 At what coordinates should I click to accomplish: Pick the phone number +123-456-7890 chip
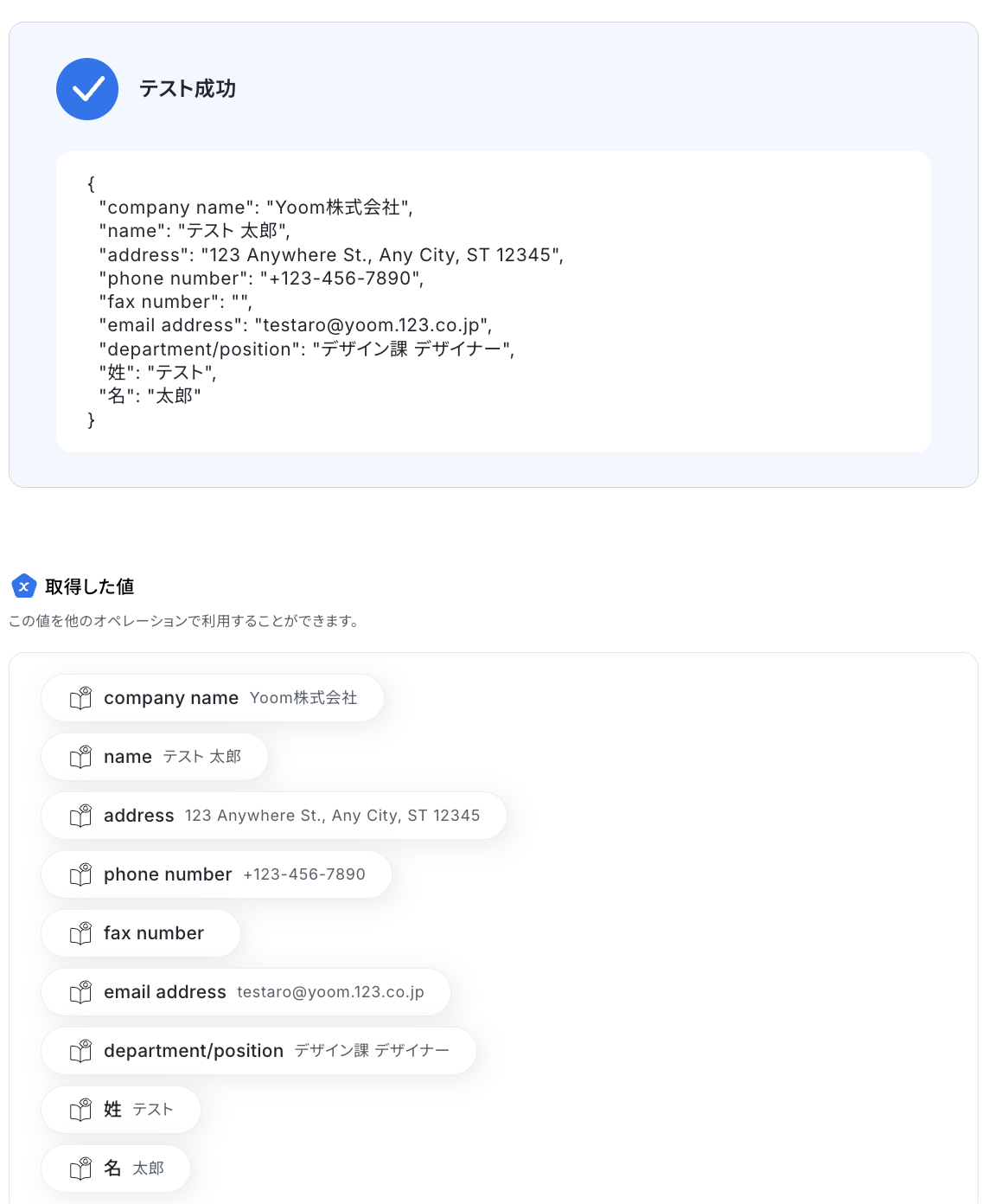pyautogui.click(x=216, y=874)
